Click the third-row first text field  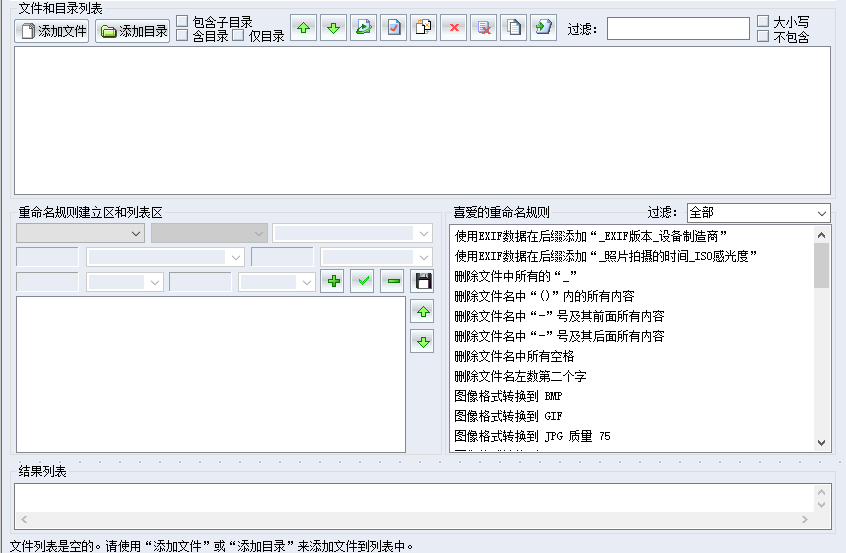point(47,282)
